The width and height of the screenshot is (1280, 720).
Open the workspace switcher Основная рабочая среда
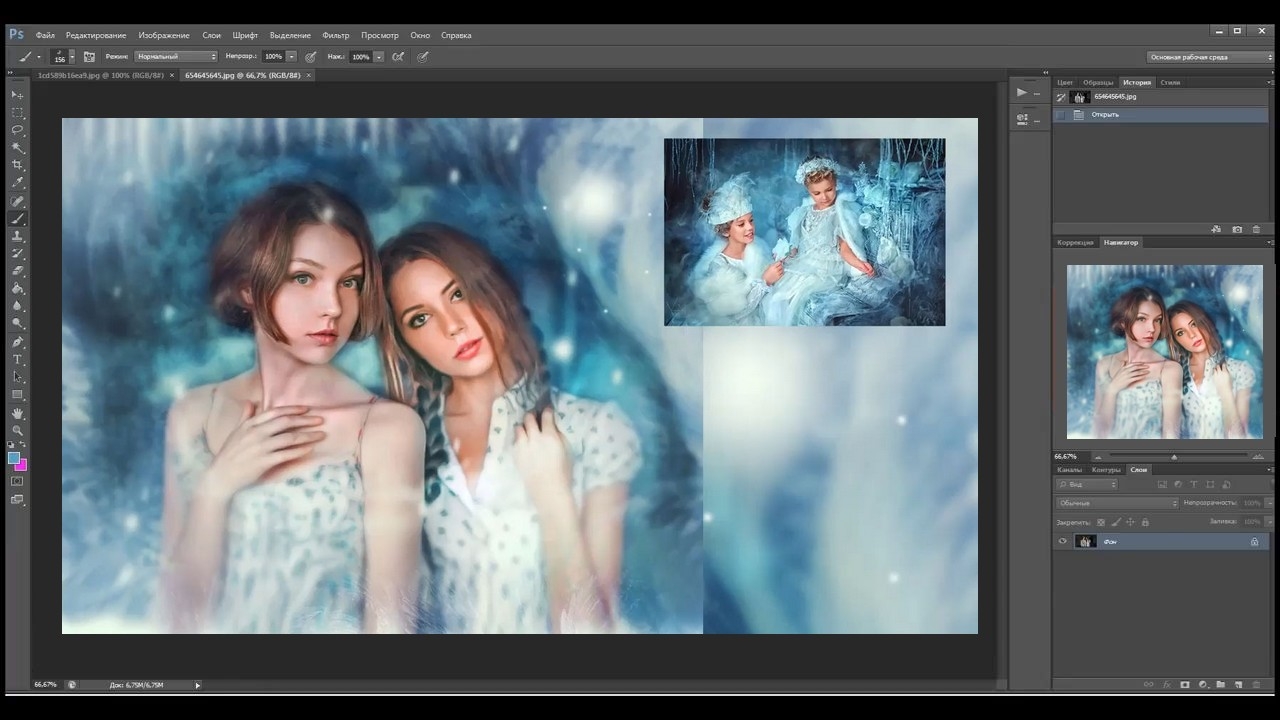tap(1210, 57)
